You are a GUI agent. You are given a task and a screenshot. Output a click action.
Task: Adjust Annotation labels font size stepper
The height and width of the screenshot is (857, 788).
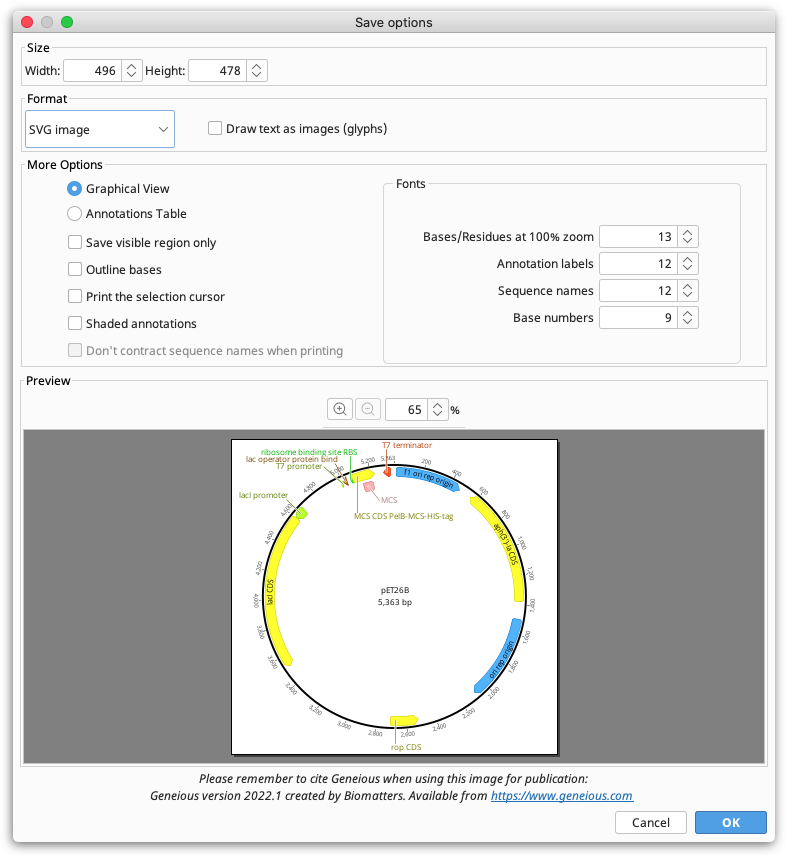click(x=687, y=263)
